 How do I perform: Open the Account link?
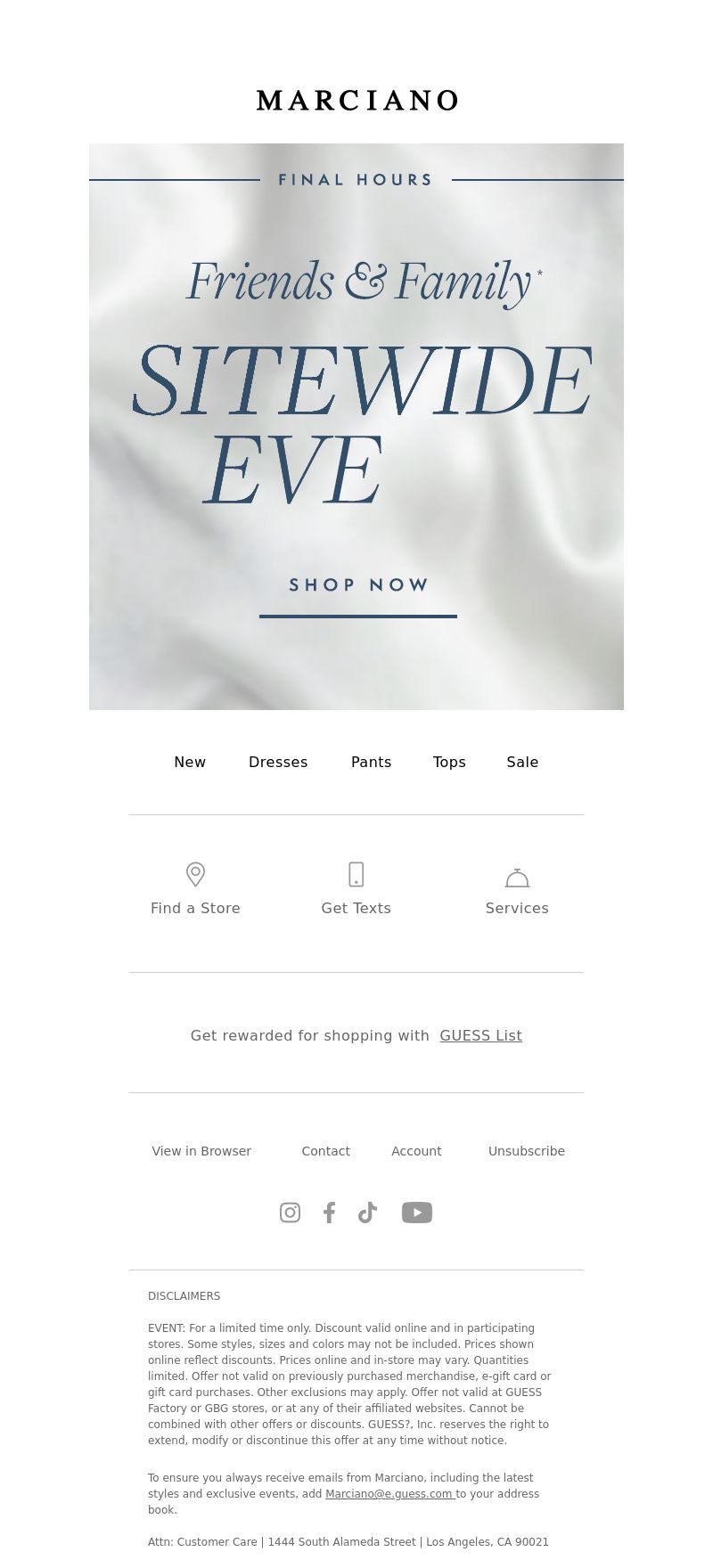click(x=416, y=1151)
